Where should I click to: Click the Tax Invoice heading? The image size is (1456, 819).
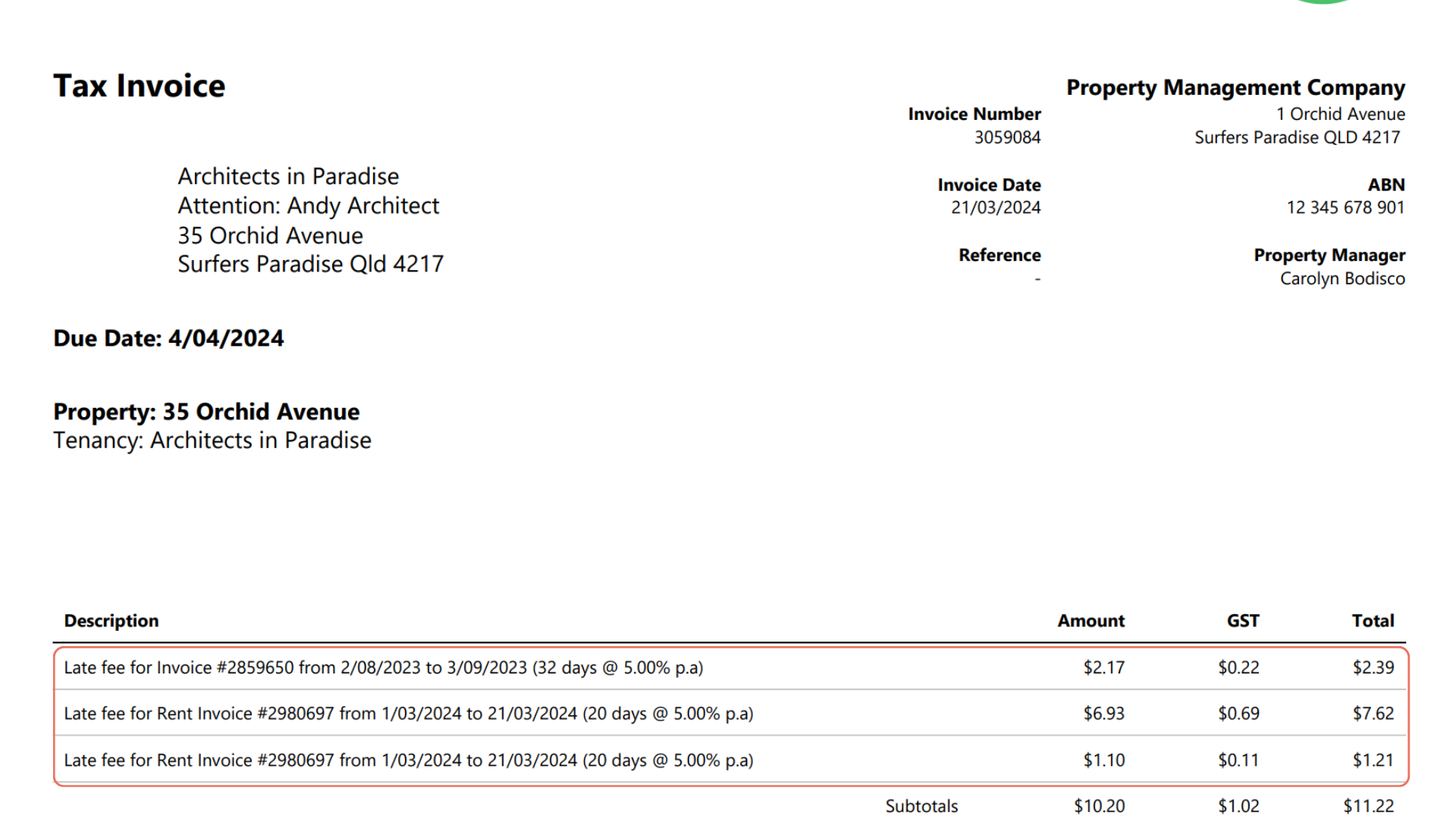coord(140,86)
